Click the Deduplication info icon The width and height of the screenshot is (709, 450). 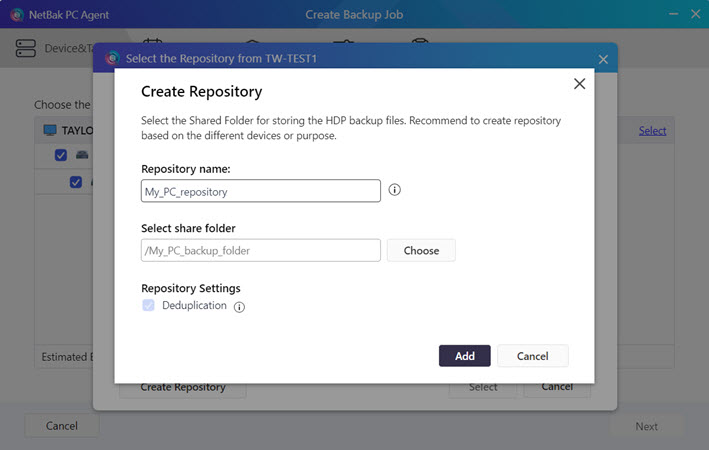239,307
